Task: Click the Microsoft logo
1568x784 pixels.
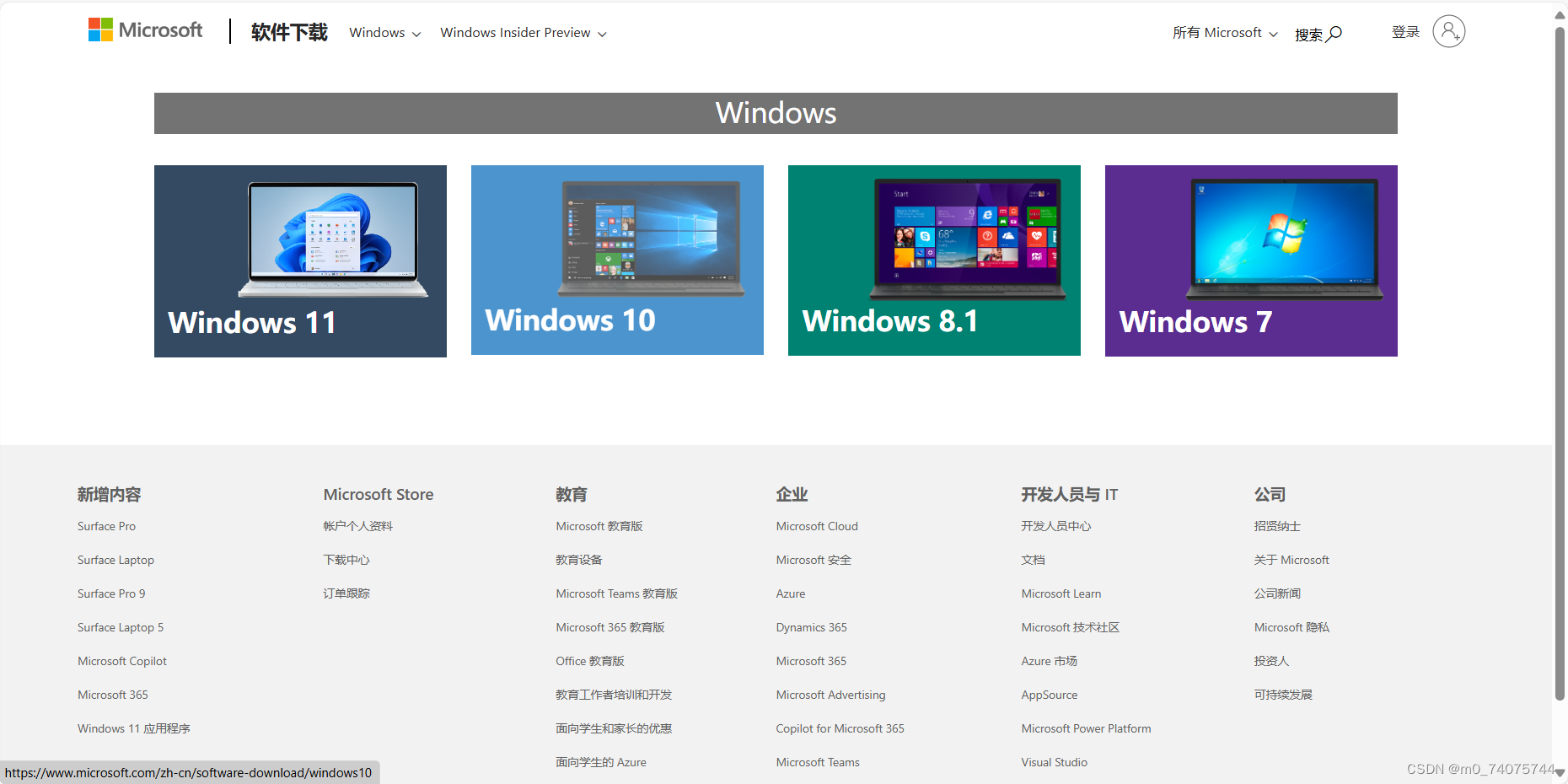Action: pos(146,30)
